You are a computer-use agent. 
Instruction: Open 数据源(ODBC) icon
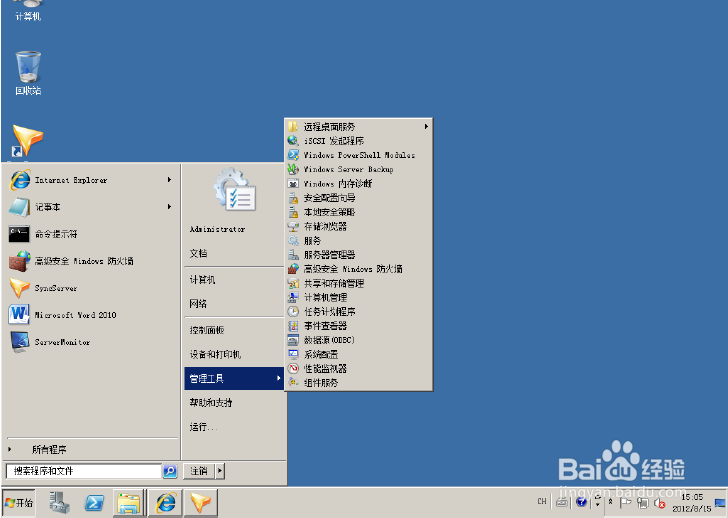click(x=293, y=340)
